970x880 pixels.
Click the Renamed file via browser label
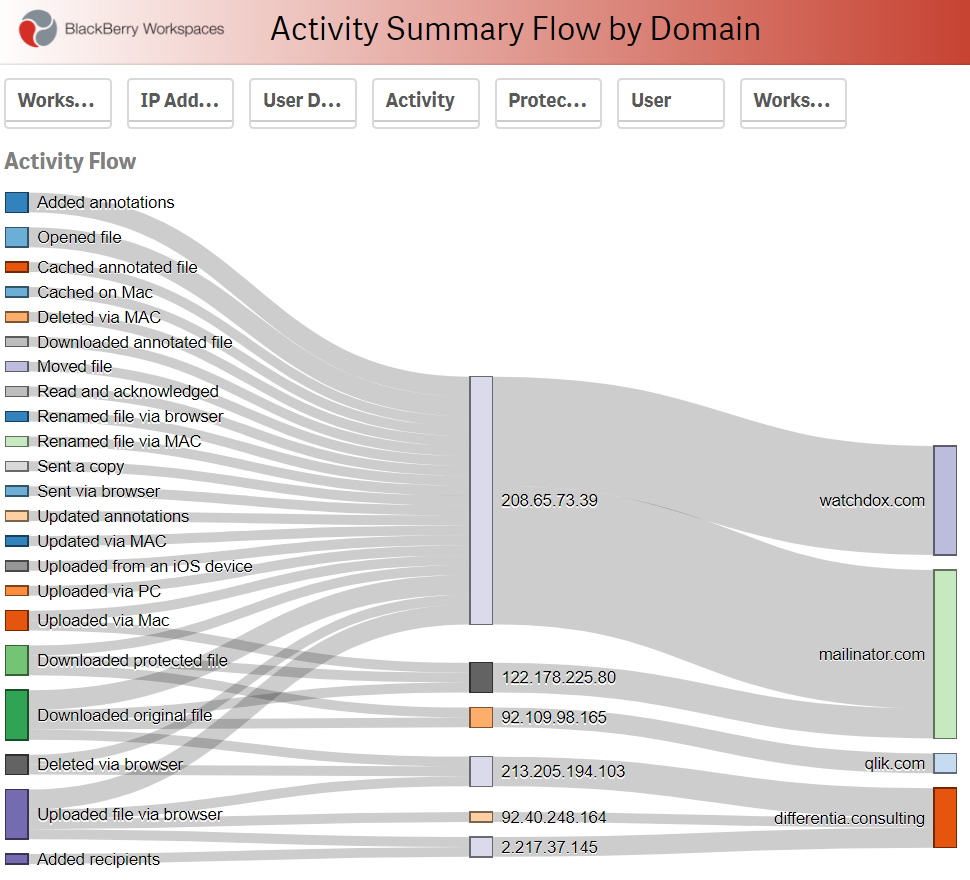pyautogui.click(x=130, y=416)
